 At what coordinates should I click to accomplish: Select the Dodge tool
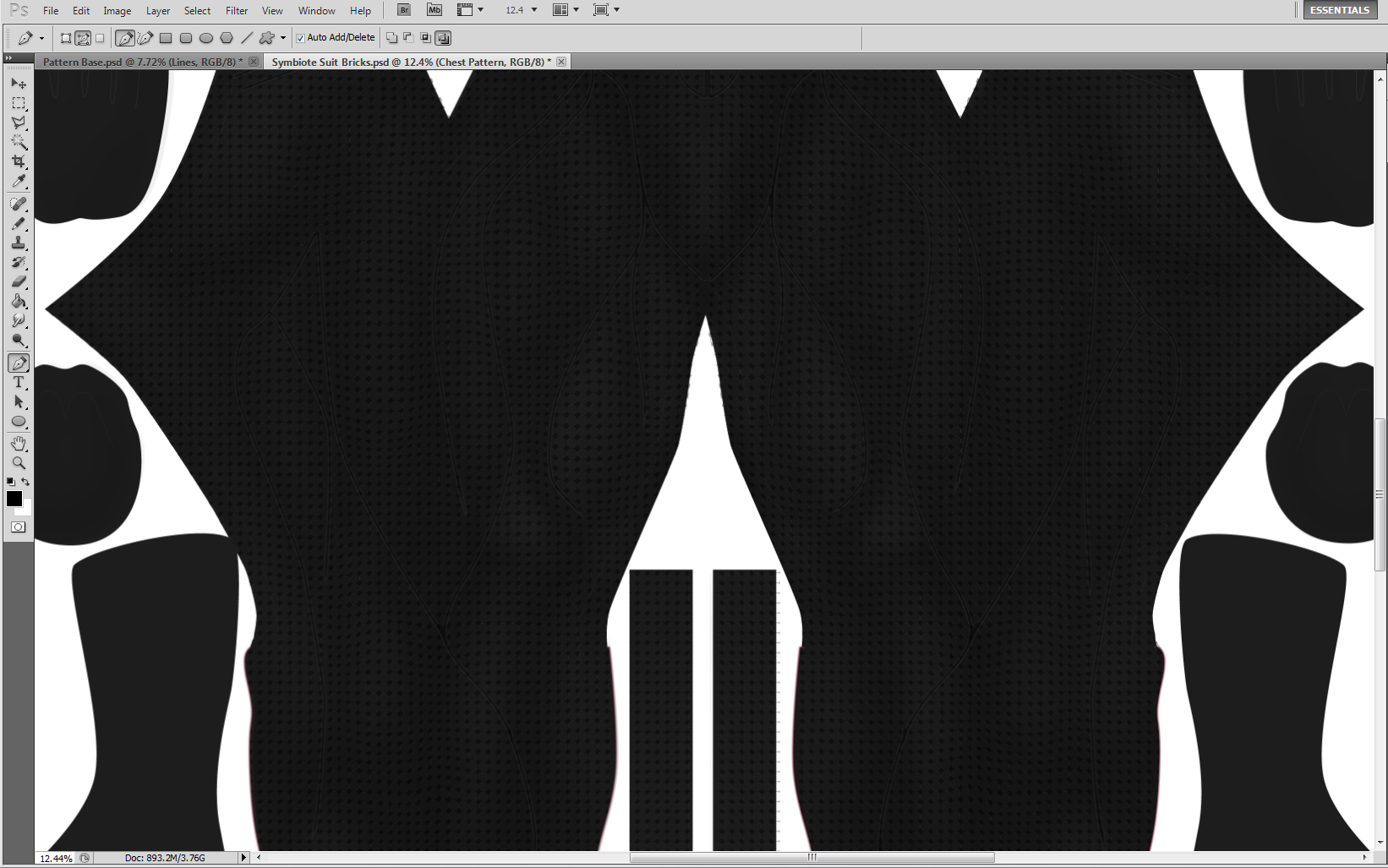tap(19, 340)
